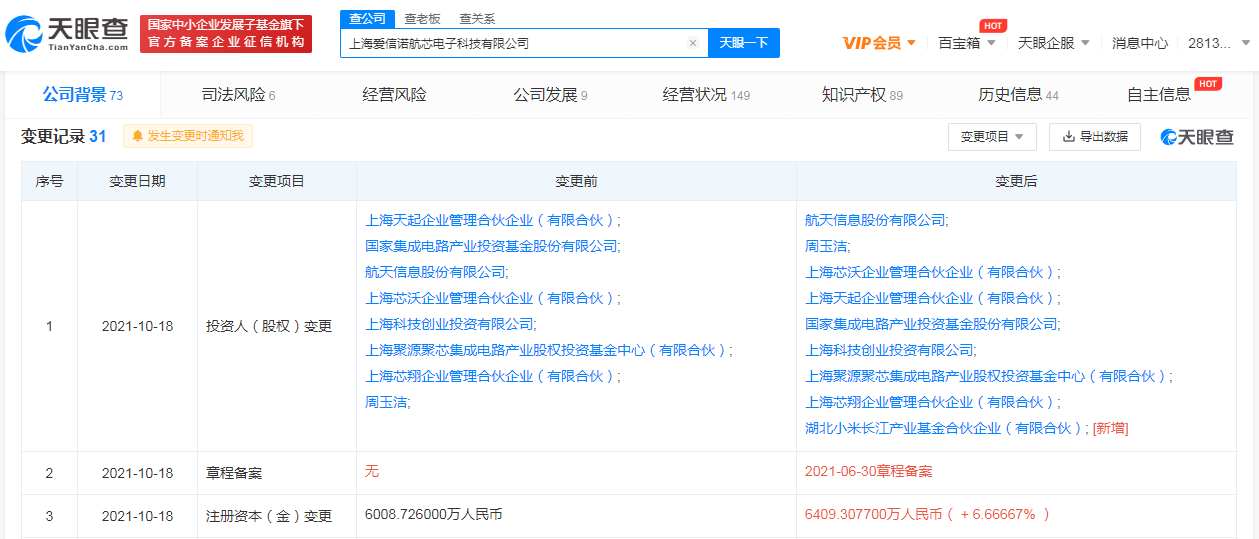Image resolution: width=1259 pixels, height=539 pixels.
Task: Open 上海聚源聚芯 fund link in 变更后 column
Action: 988,376
